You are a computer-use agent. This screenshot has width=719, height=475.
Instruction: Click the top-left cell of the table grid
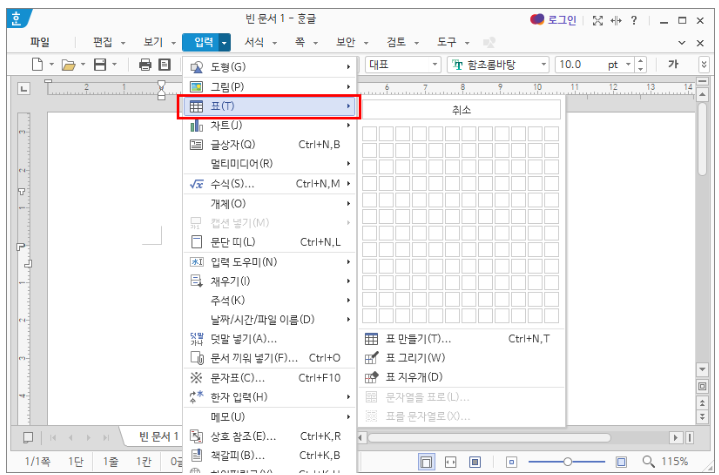pos(369,133)
